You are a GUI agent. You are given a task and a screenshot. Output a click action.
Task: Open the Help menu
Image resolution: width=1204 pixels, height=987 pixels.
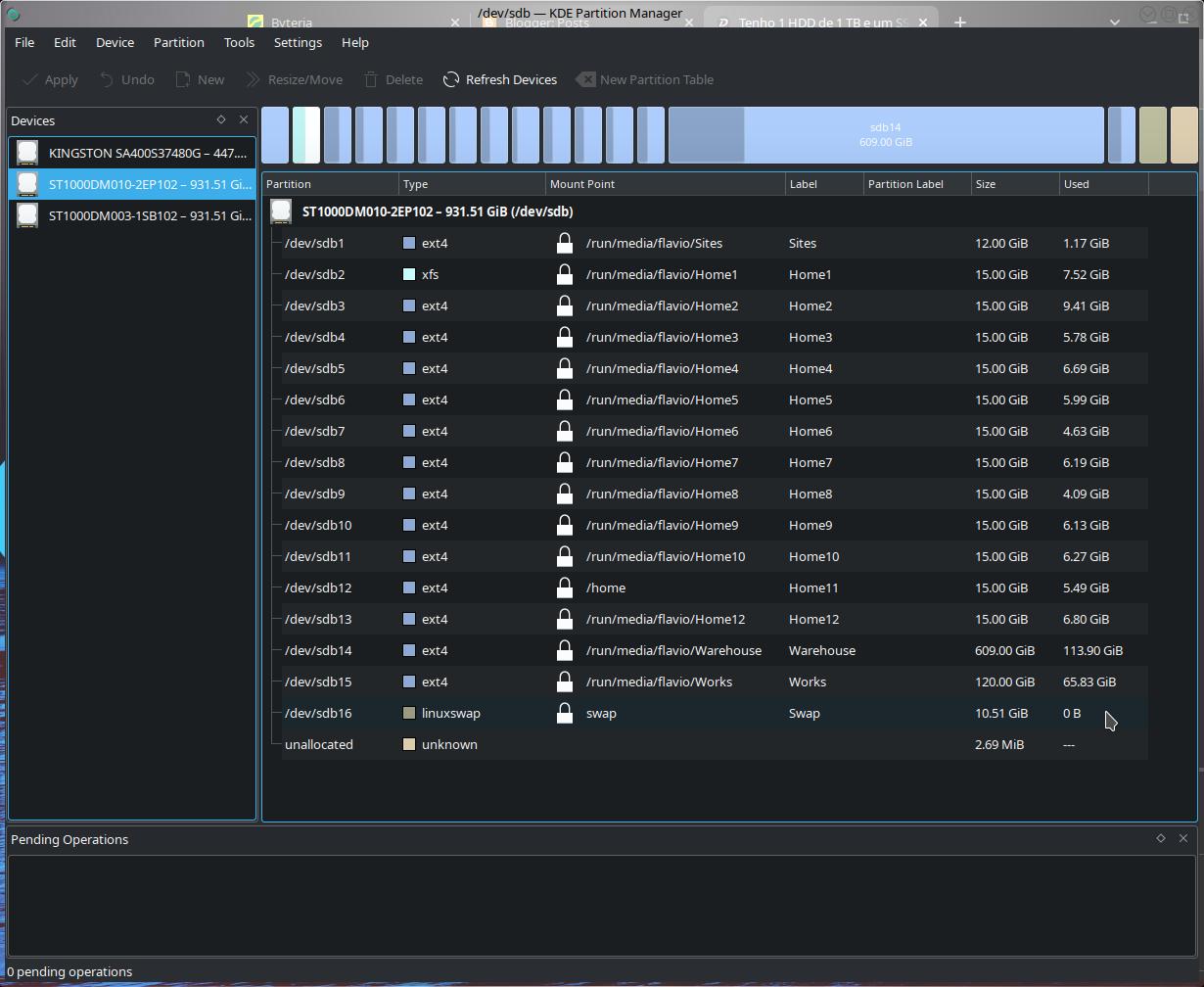coord(355,42)
